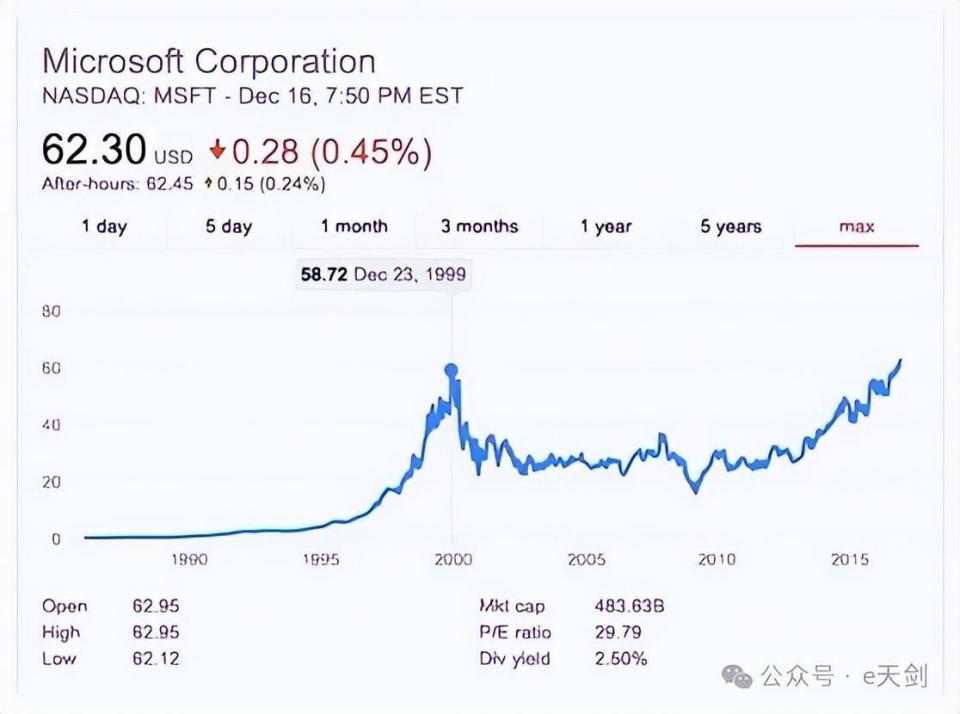Viewport: 960px width, 714px height.
Task: Click the WeChat logo watermark icon
Action: (737, 677)
